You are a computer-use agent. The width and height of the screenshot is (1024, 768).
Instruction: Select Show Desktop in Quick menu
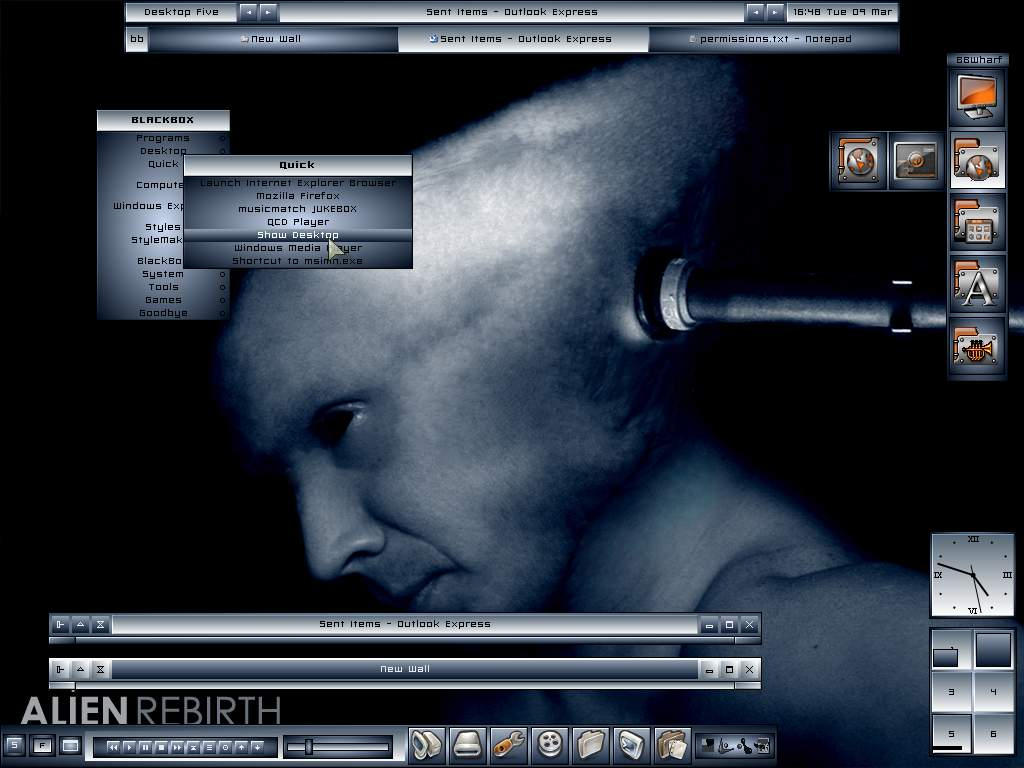click(298, 235)
